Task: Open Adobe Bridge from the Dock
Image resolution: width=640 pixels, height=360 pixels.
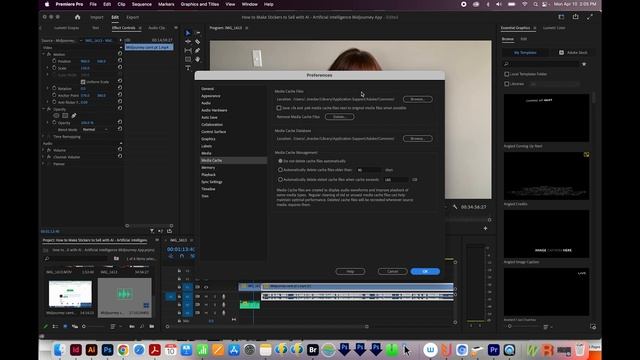Action: [313, 350]
